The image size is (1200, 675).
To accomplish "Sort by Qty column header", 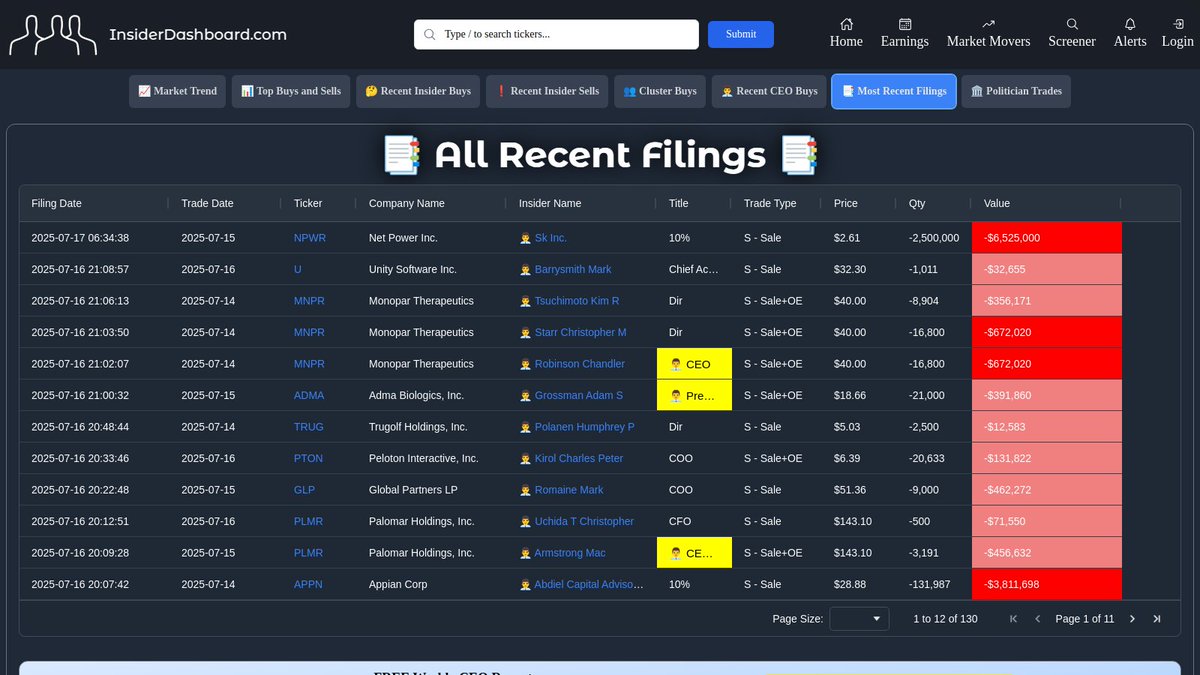I will click(917, 203).
